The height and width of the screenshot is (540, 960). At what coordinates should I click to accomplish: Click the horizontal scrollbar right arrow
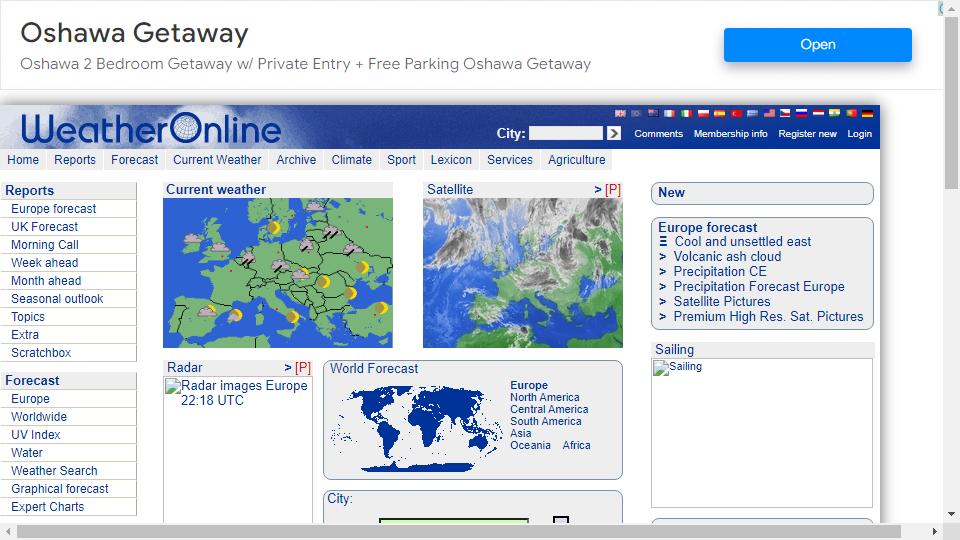(x=935, y=531)
